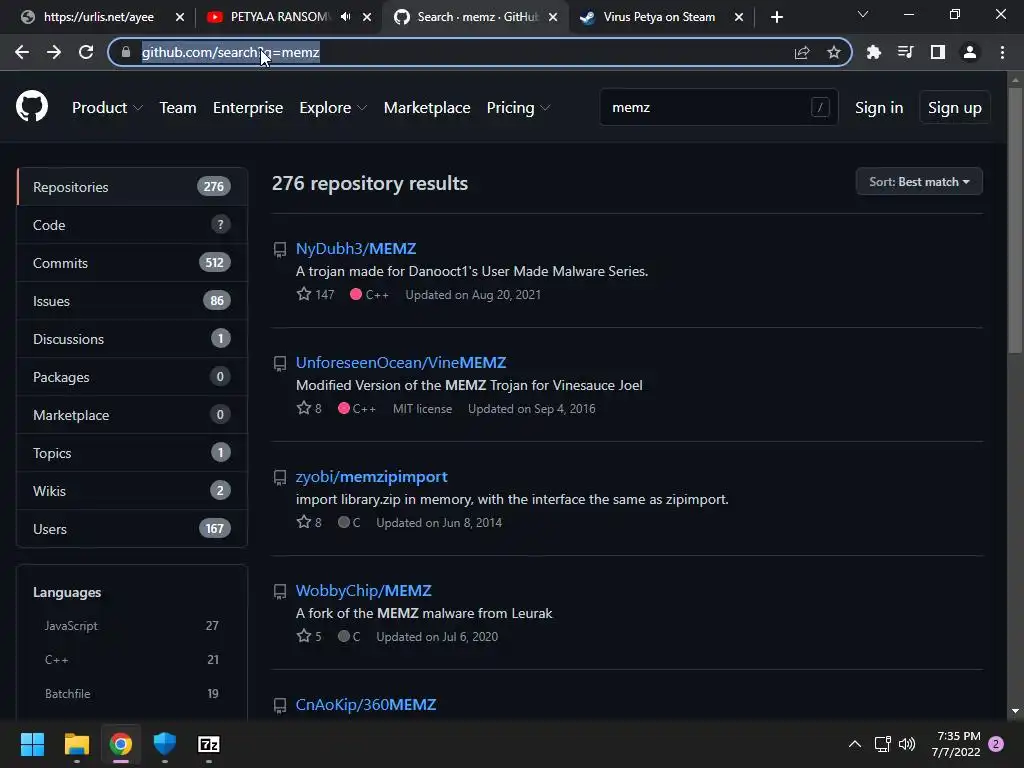The width and height of the screenshot is (1024, 768).
Task: Open the Chrome three-dot menu
Action: pos(1002,52)
